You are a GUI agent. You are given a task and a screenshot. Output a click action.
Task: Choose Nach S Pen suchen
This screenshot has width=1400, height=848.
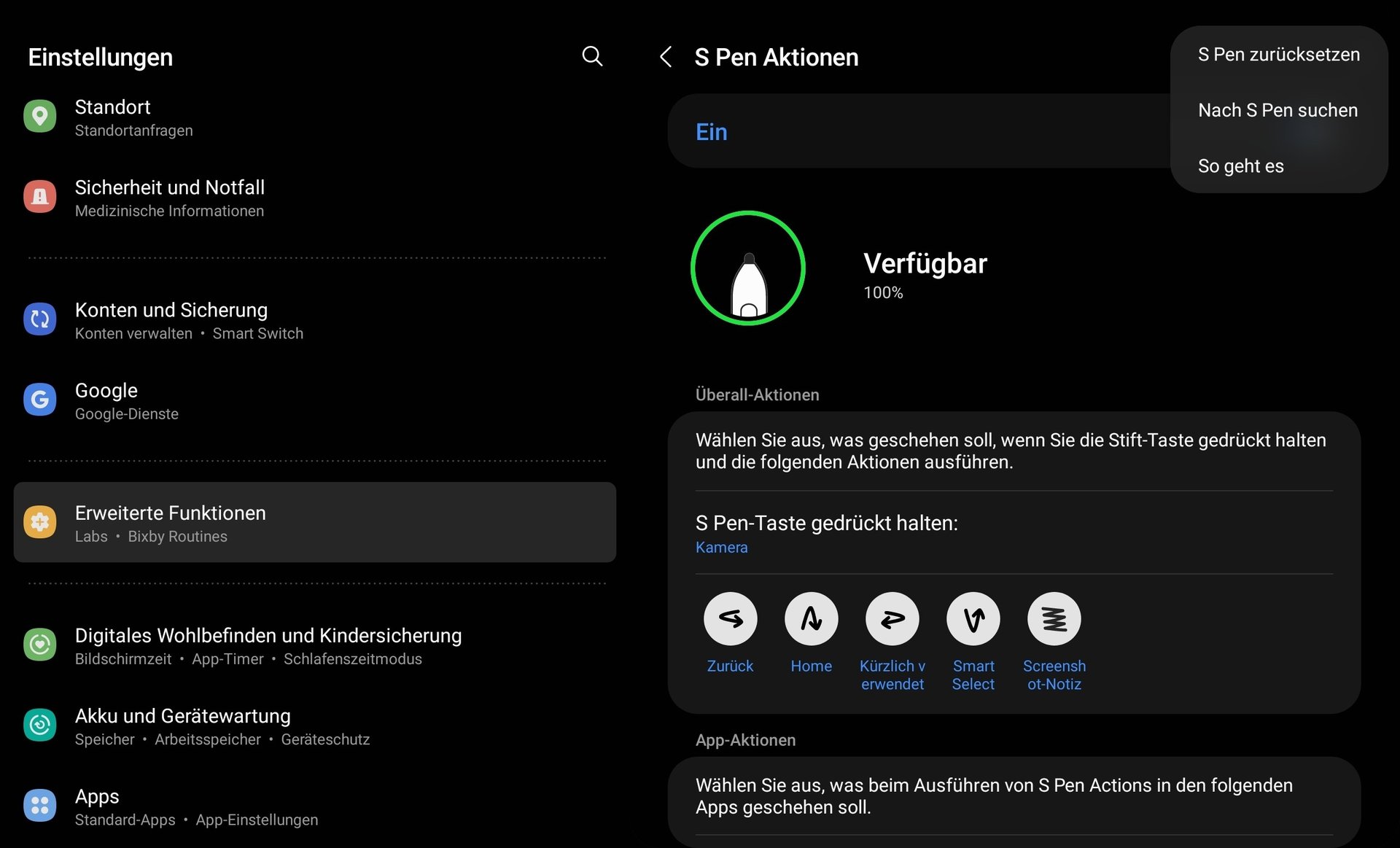(x=1277, y=110)
